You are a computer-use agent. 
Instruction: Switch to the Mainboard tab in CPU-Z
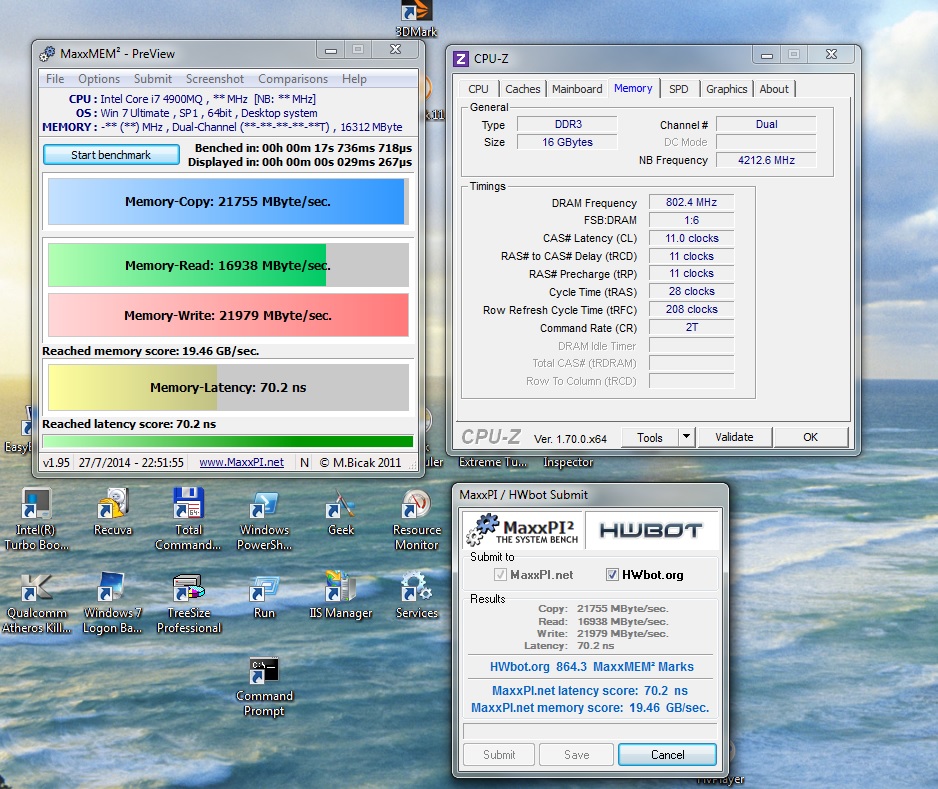(577, 89)
